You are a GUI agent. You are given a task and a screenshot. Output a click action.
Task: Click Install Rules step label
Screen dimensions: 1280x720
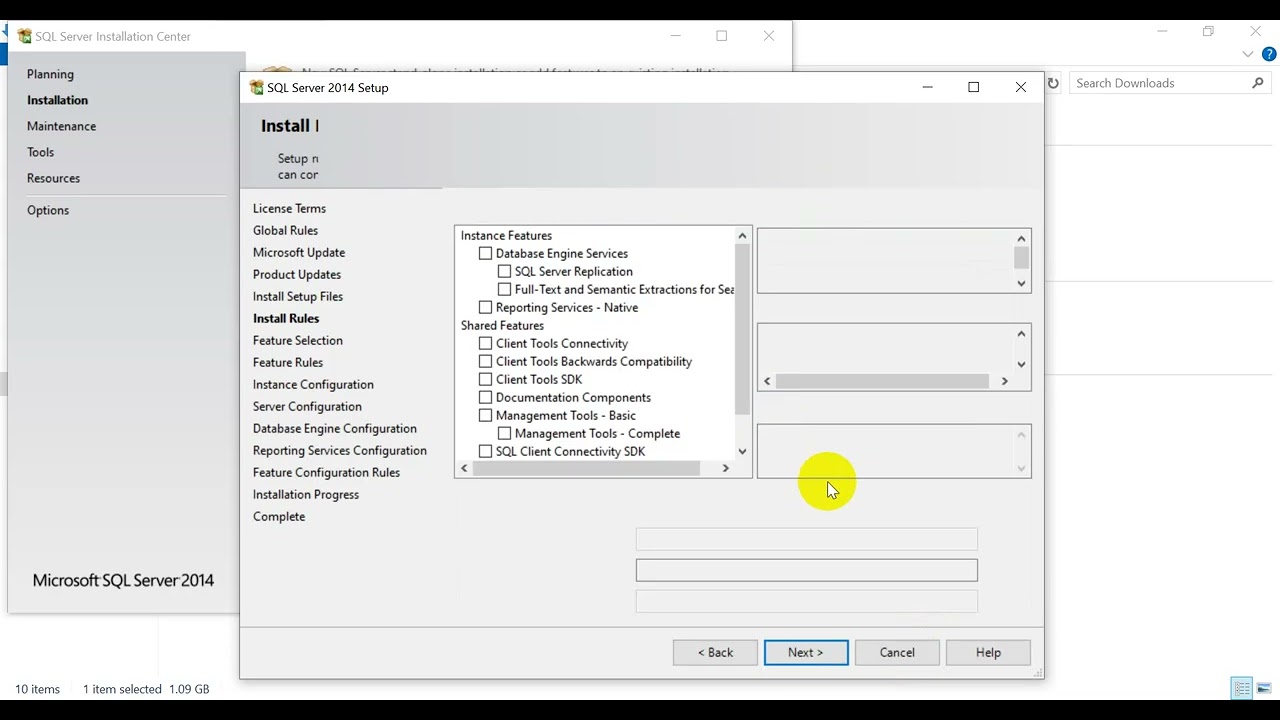pyautogui.click(x=286, y=319)
